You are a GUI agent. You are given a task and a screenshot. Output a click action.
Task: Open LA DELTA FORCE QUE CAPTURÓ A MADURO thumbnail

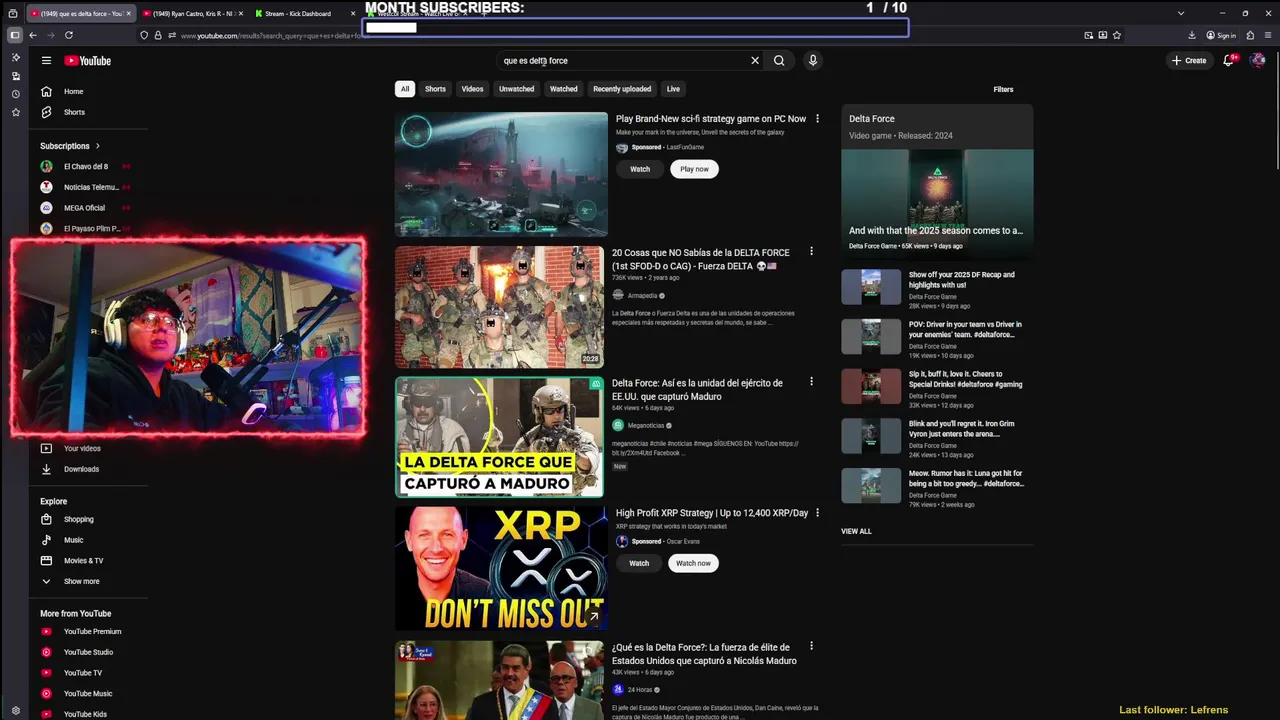click(499, 437)
